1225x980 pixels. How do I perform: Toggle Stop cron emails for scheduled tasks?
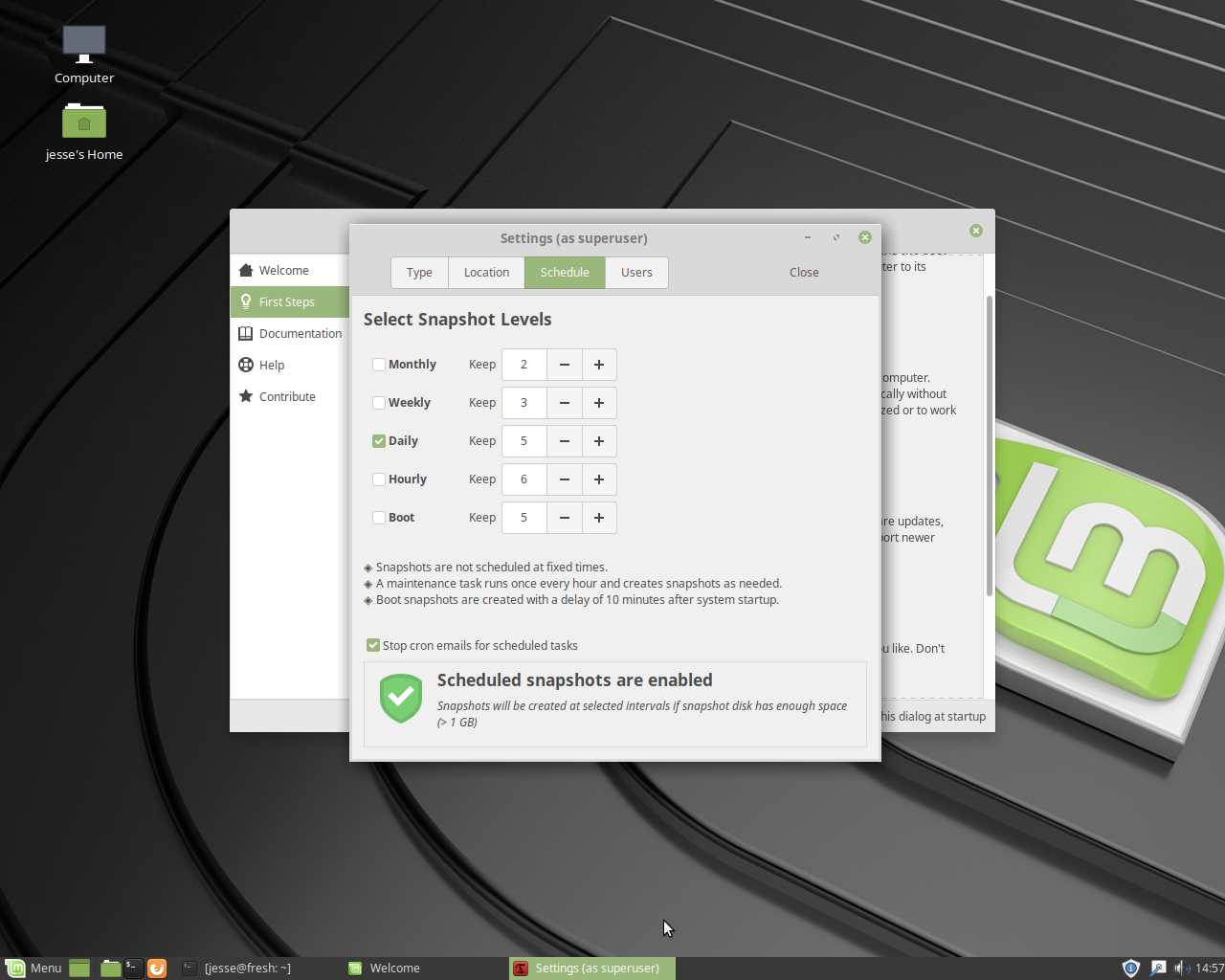[x=373, y=646]
